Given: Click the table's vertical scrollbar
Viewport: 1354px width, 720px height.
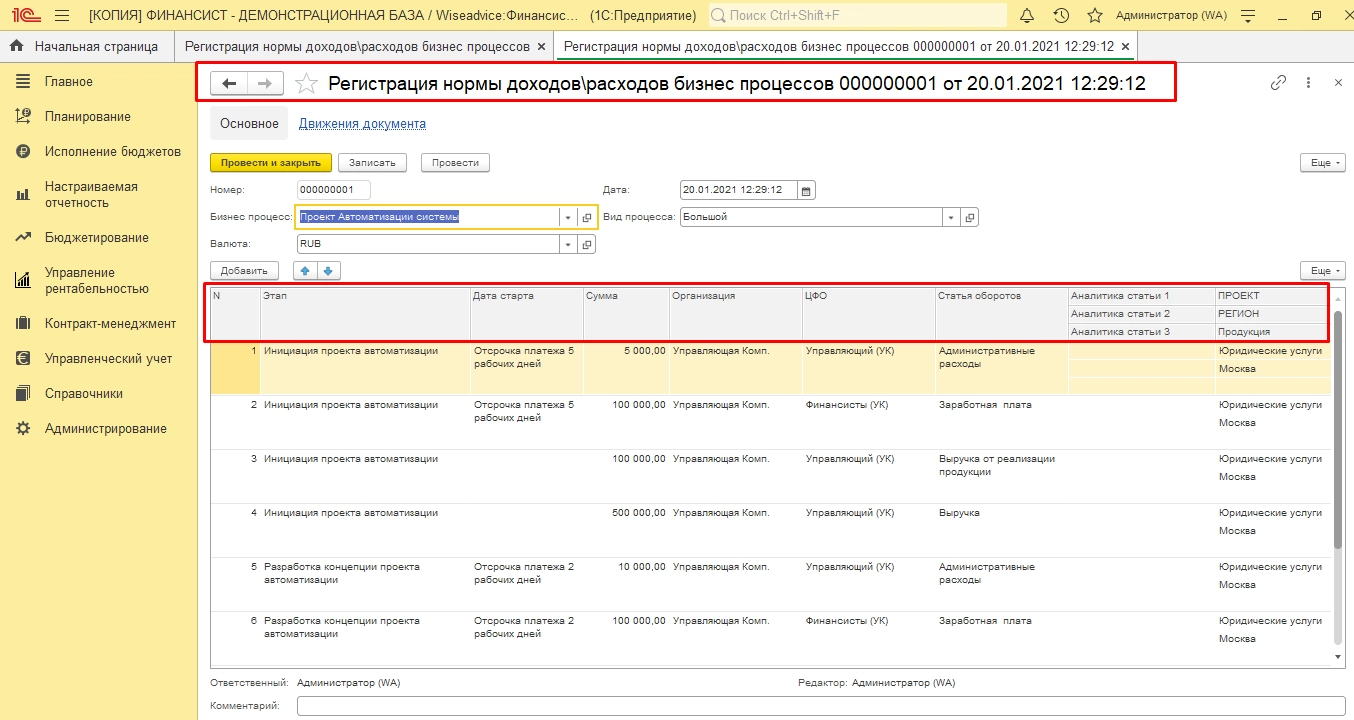Looking at the screenshot, I should [x=1339, y=430].
